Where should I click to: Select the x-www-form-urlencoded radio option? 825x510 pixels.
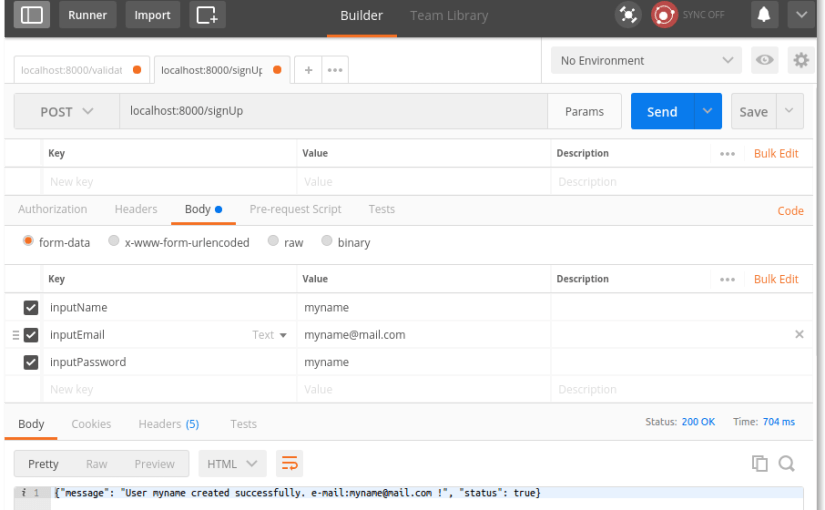[114, 242]
